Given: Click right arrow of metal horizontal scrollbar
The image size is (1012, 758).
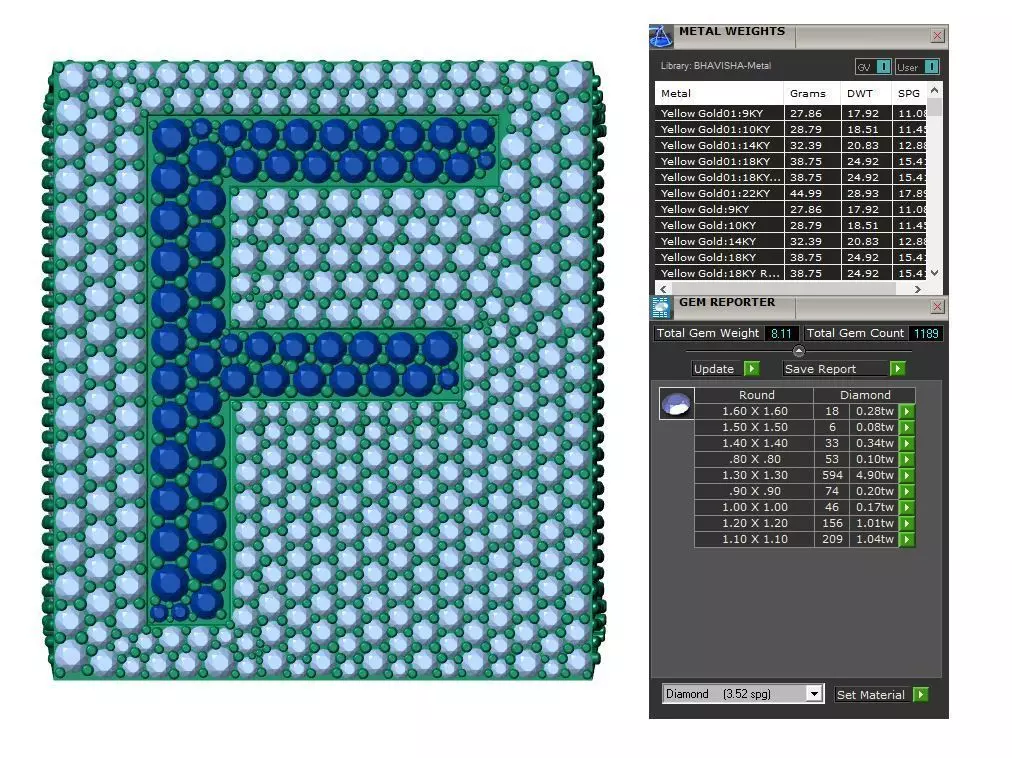Looking at the screenshot, I should (918, 289).
